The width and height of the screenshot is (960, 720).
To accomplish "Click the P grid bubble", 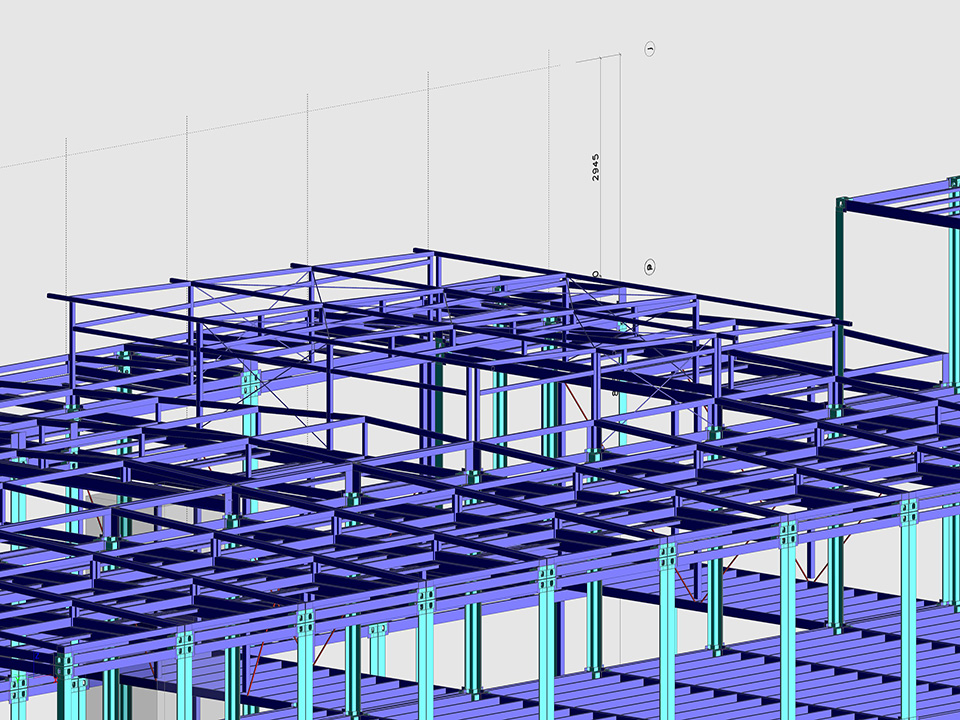I will 649,267.
